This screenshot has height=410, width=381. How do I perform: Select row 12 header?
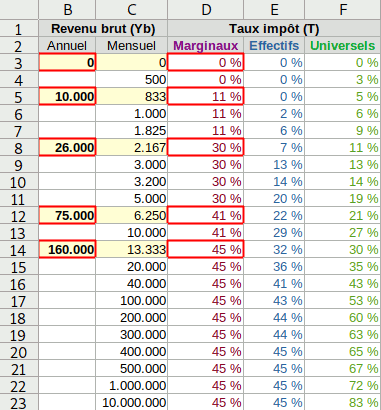(x=19, y=216)
